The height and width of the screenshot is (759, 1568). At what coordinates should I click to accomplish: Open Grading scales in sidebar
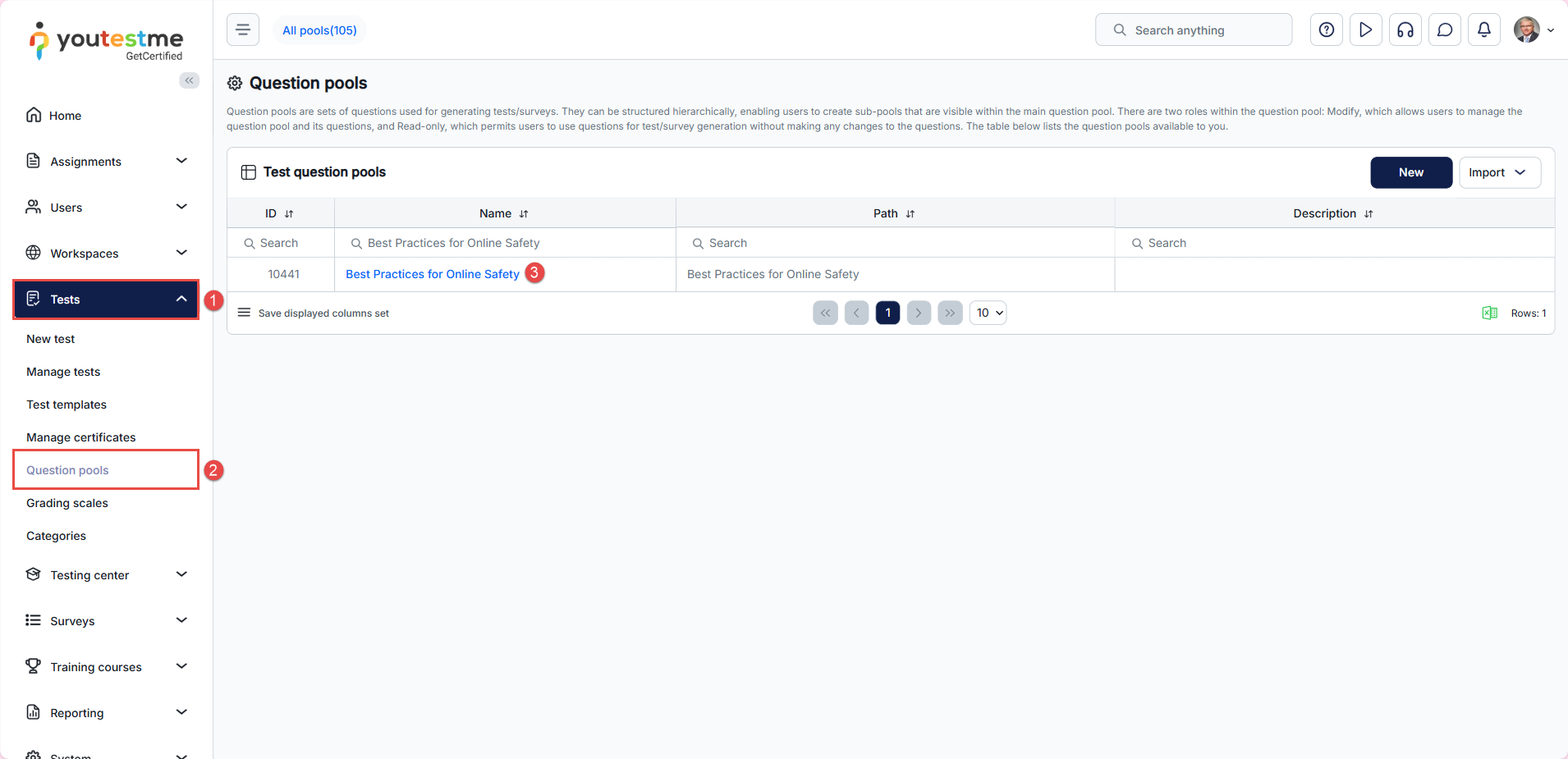click(x=67, y=503)
